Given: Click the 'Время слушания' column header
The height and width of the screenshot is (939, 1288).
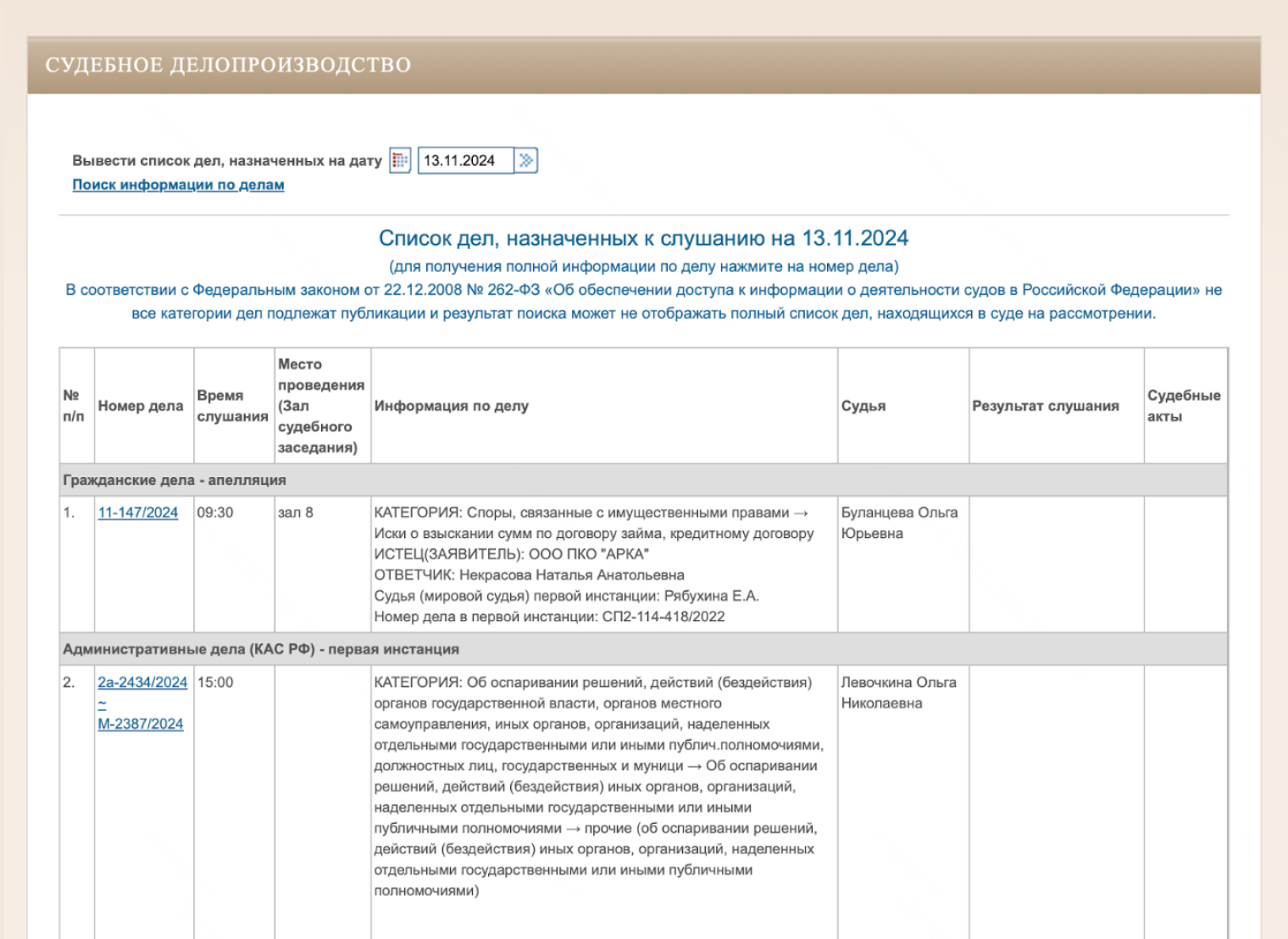Looking at the screenshot, I should (x=233, y=406).
